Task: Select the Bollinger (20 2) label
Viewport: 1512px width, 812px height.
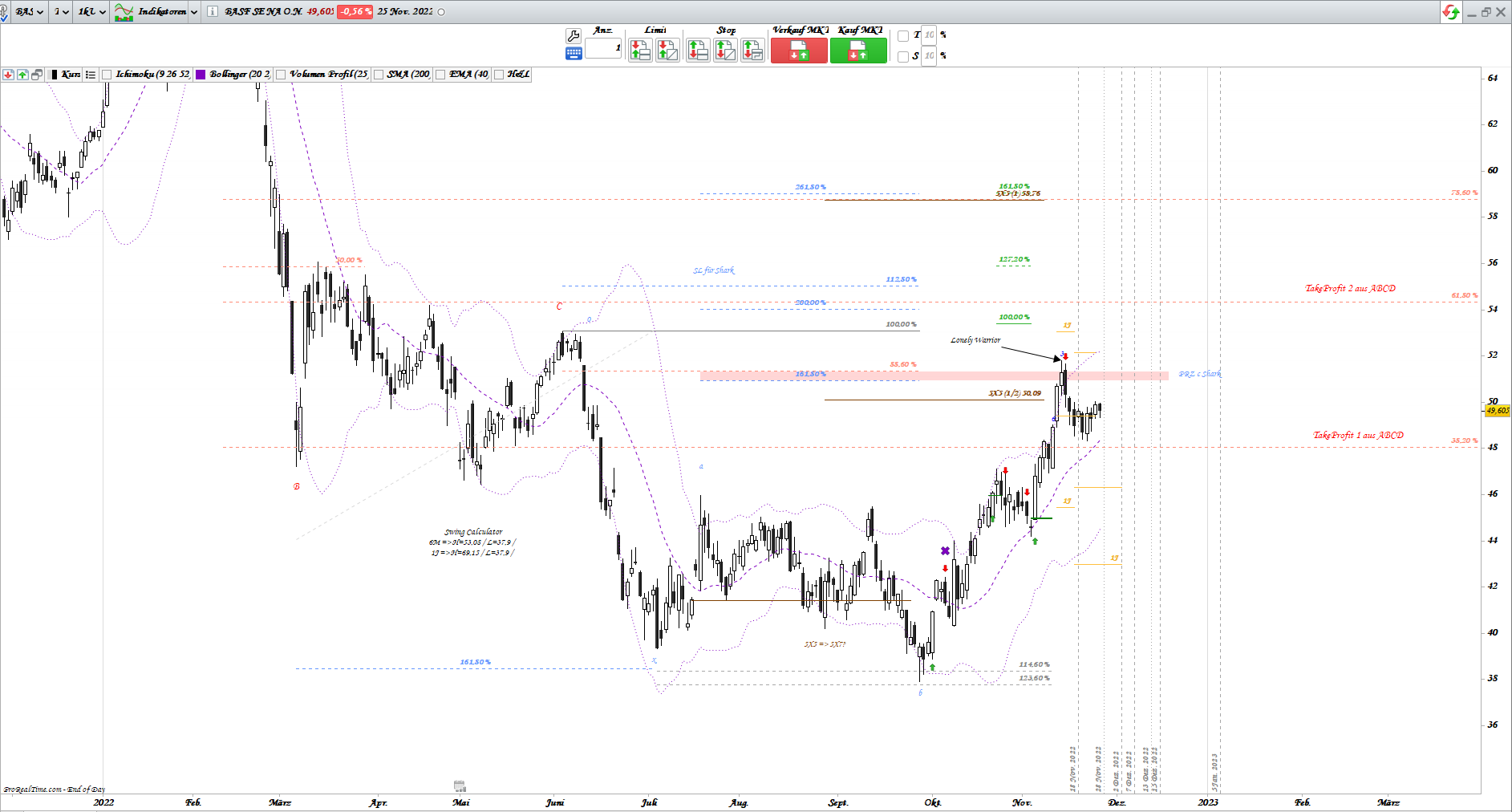Action: [240, 75]
